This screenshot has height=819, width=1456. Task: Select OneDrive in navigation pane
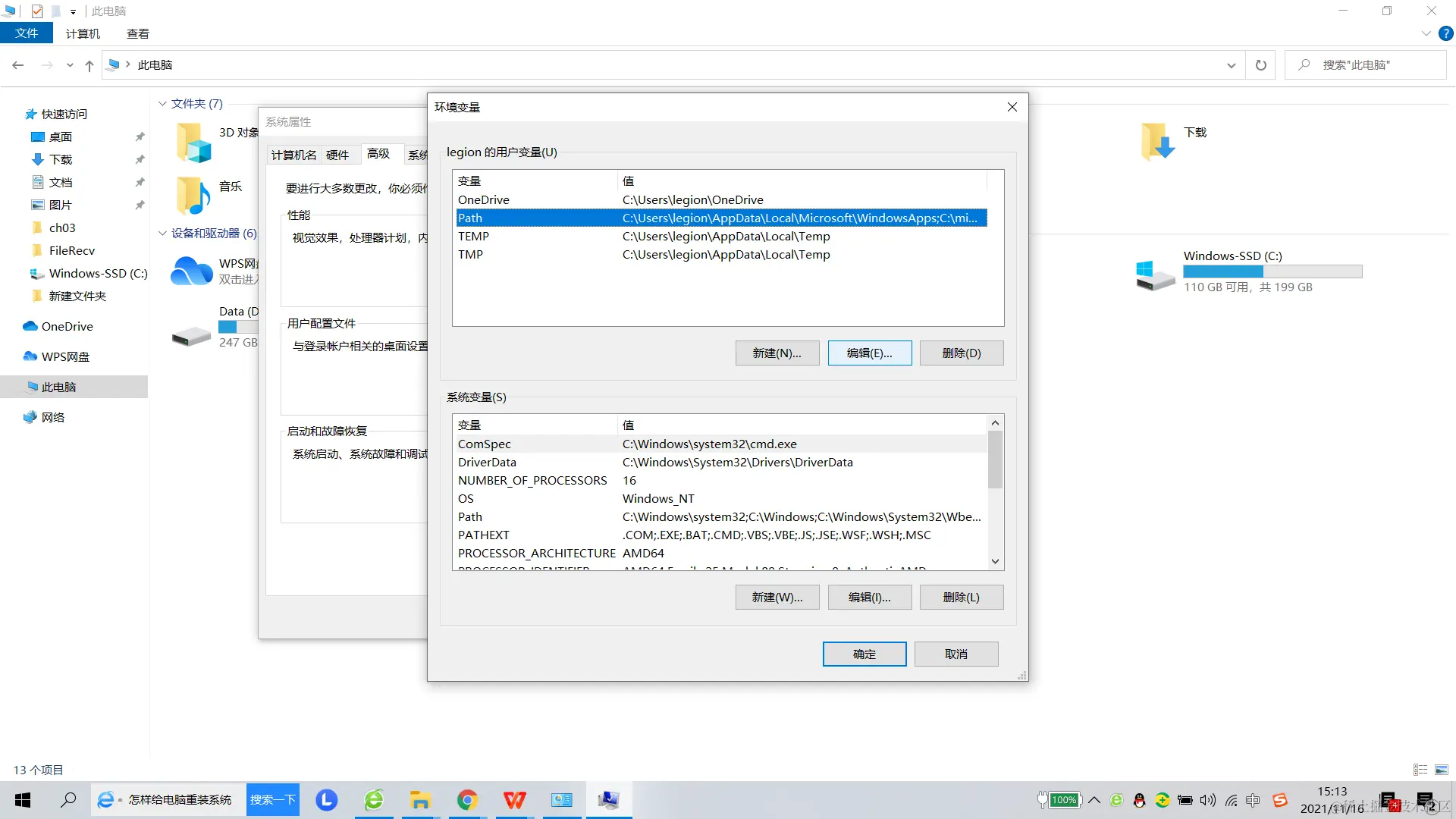[x=67, y=327]
